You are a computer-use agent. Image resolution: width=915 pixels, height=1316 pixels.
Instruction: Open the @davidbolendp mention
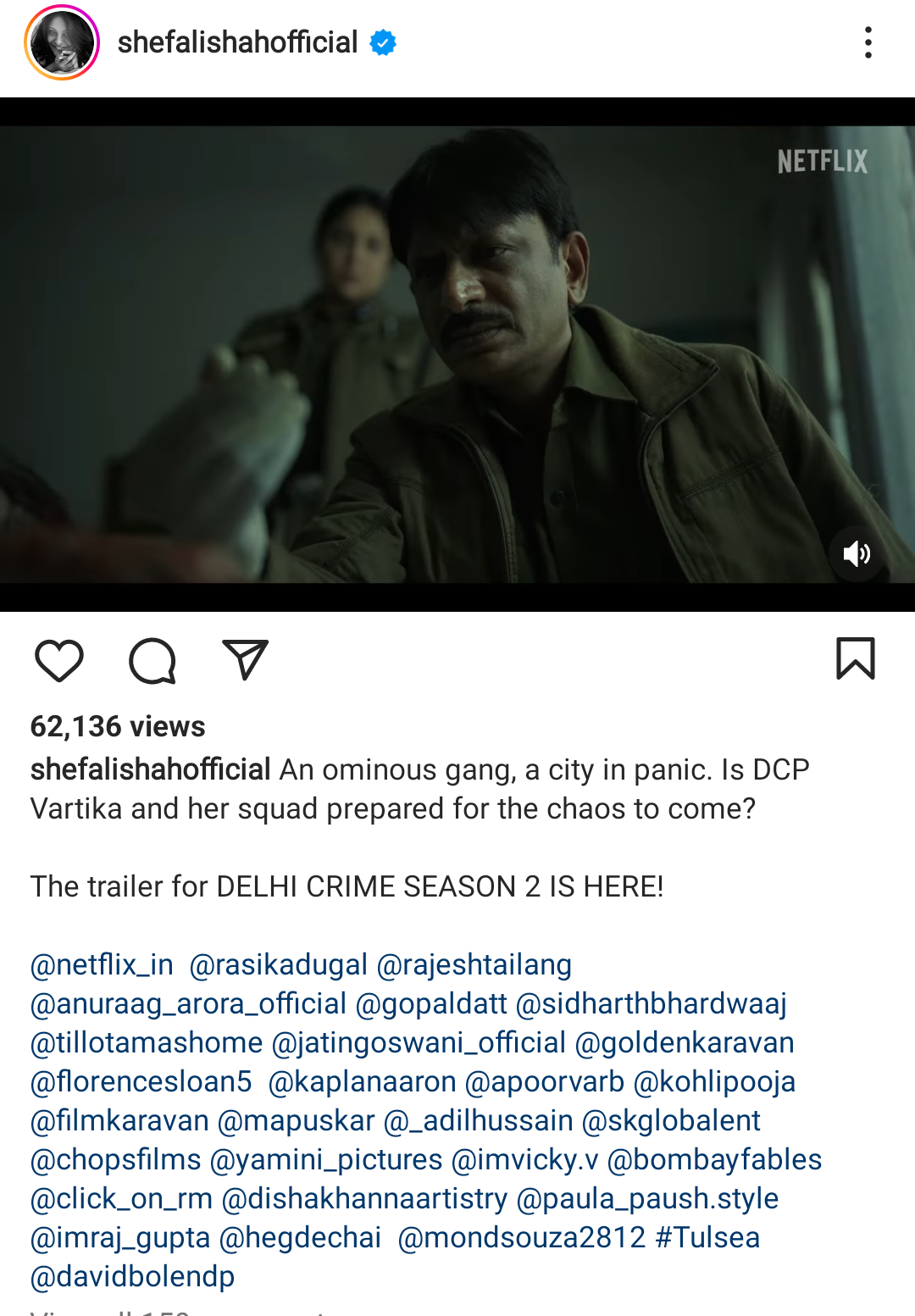tap(132, 1276)
